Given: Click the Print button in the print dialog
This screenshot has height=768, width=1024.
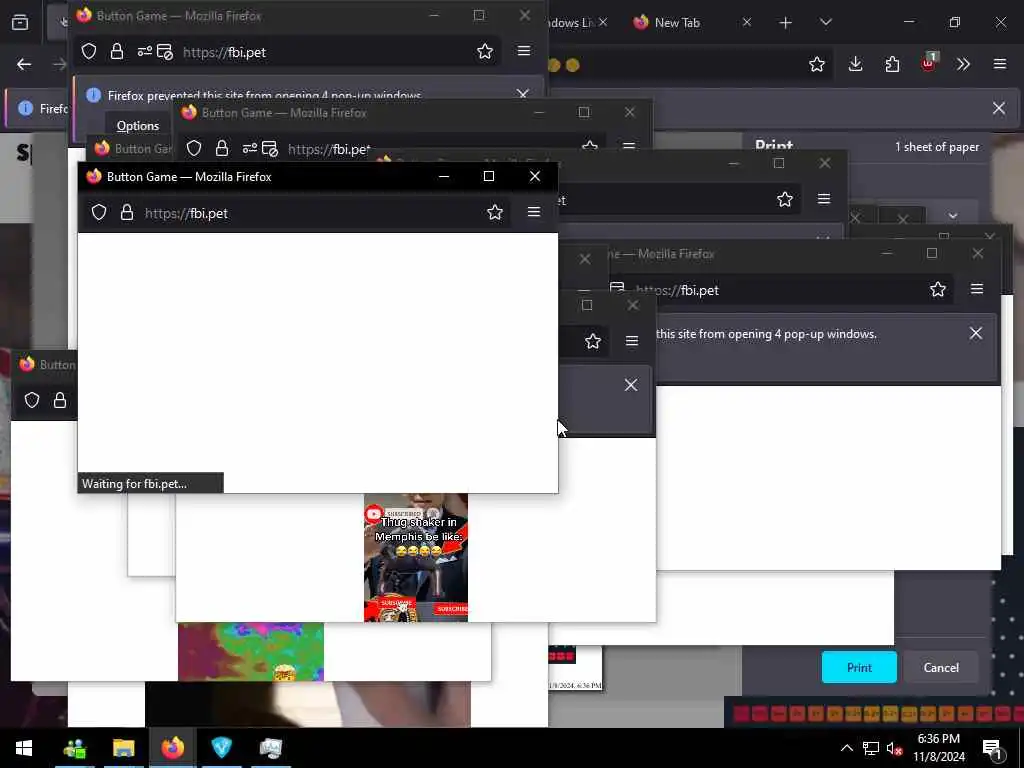Looking at the screenshot, I should click(x=859, y=667).
